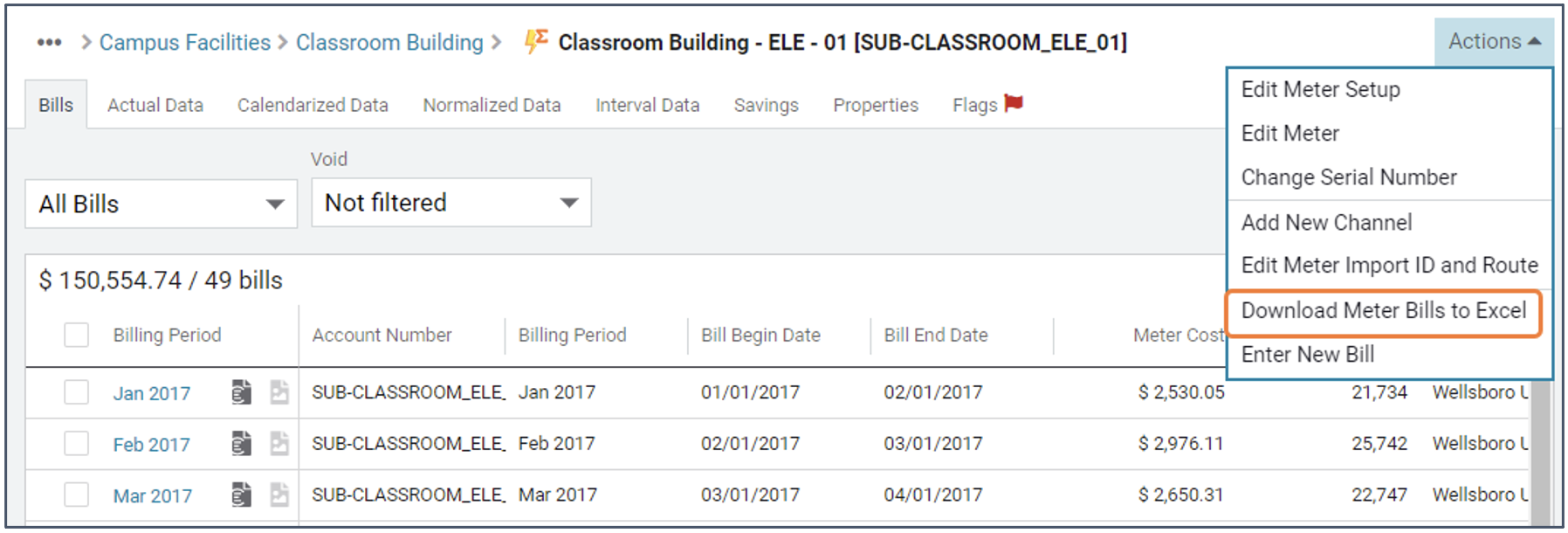Check the checkbox for the Feb 2017 bill
Viewport: 1568px width, 533px height.
[76, 444]
